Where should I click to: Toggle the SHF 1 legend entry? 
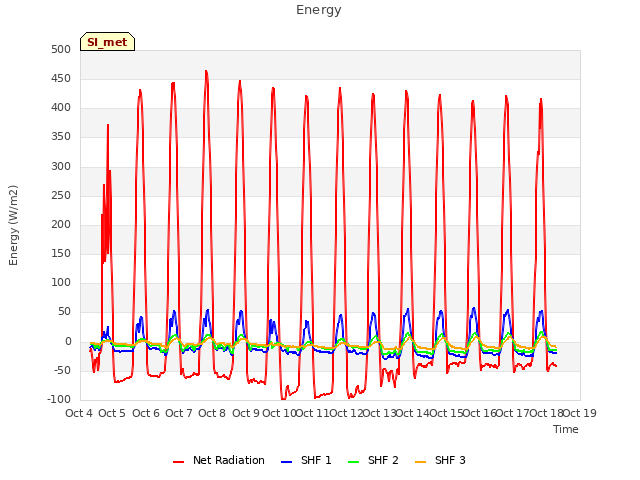click(307, 460)
